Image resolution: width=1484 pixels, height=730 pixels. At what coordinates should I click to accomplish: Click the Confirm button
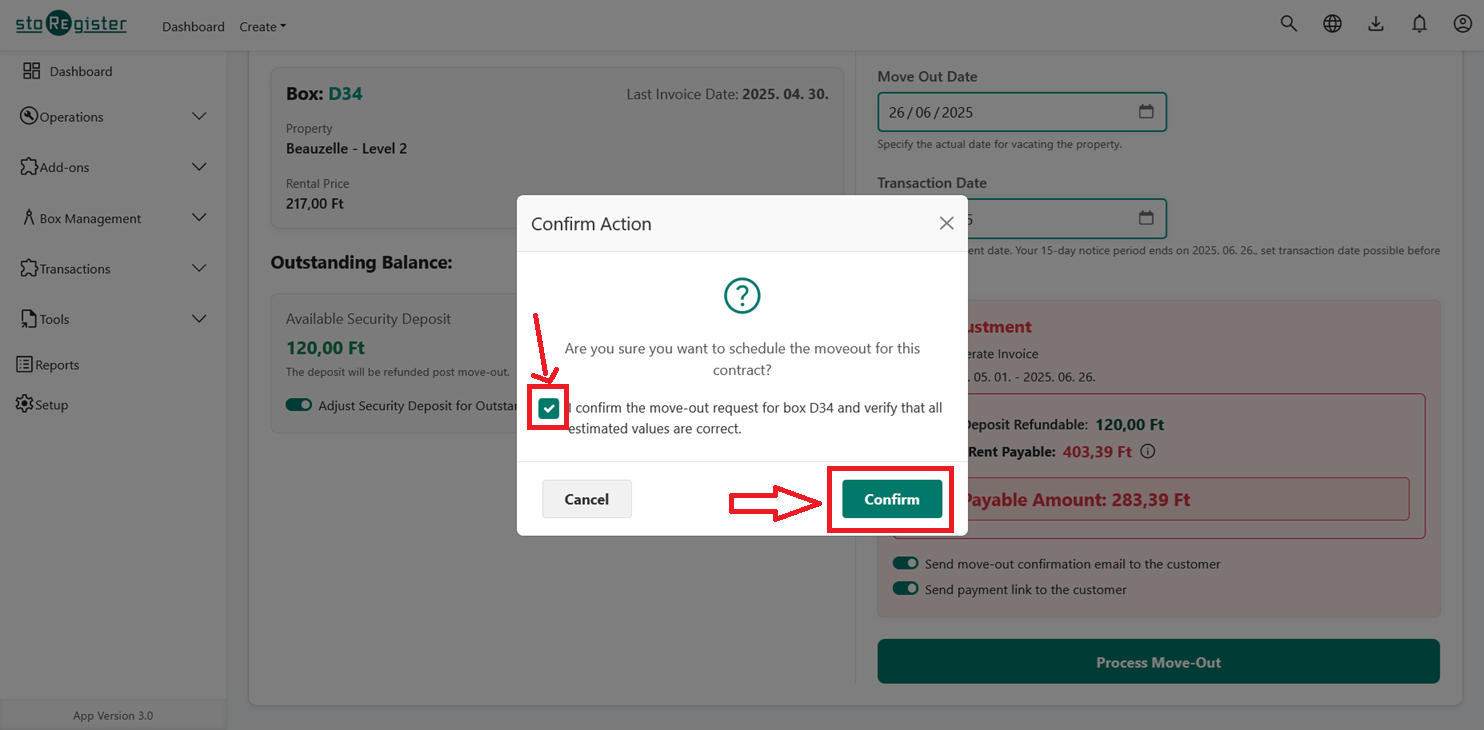pos(889,499)
